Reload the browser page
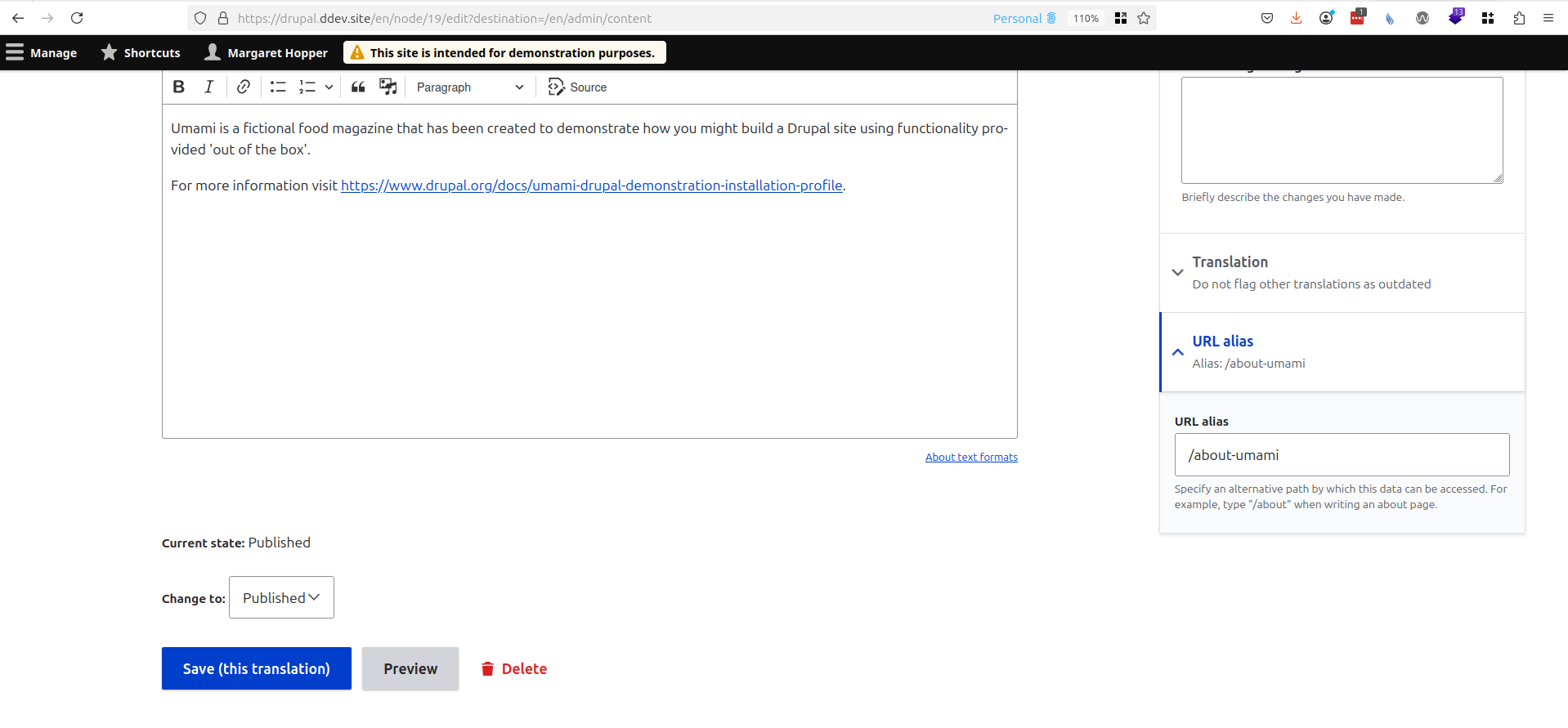The height and width of the screenshot is (728, 1568). tap(77, 18)
